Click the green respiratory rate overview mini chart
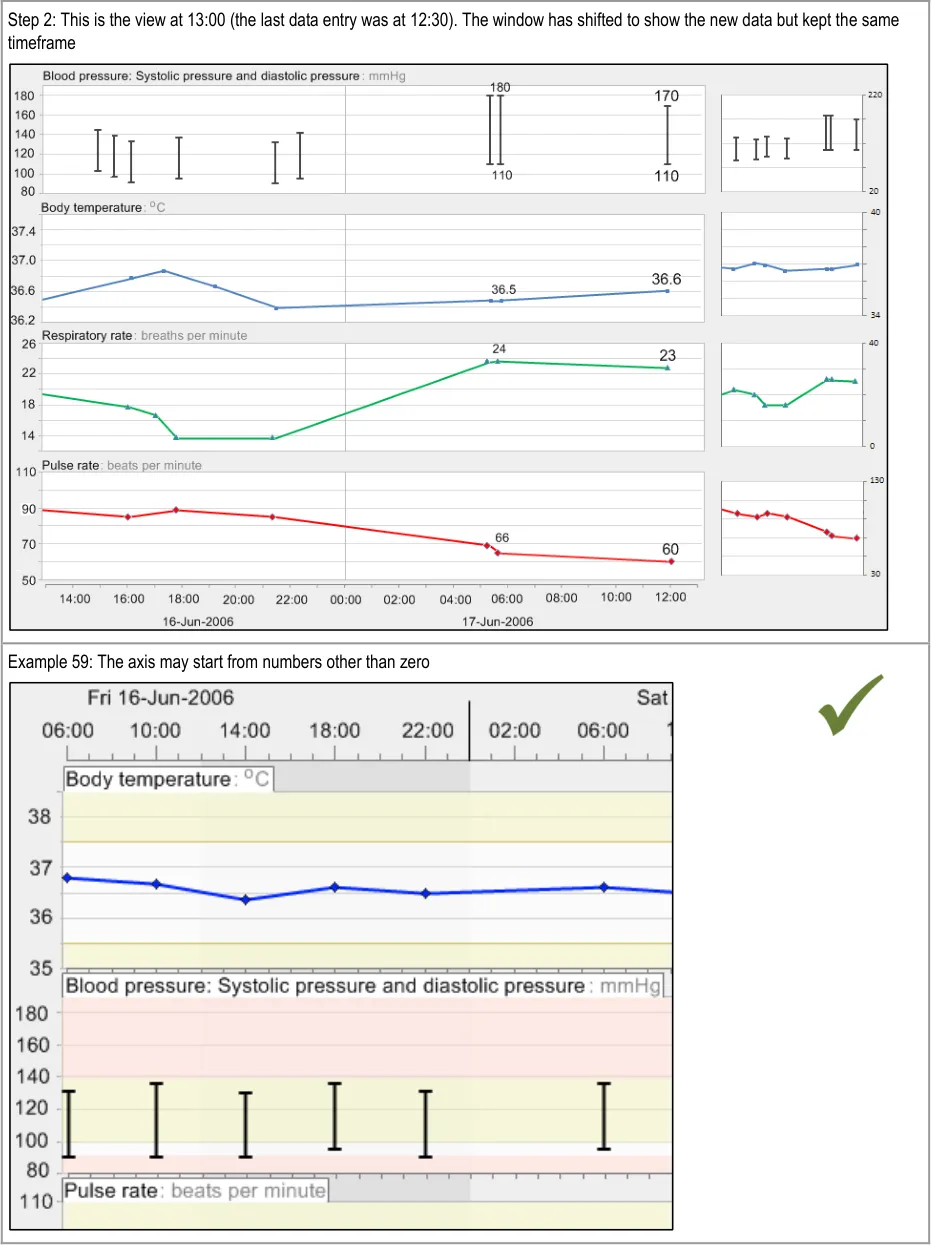Screen dimensions: 931x1245 pos(791,393)
